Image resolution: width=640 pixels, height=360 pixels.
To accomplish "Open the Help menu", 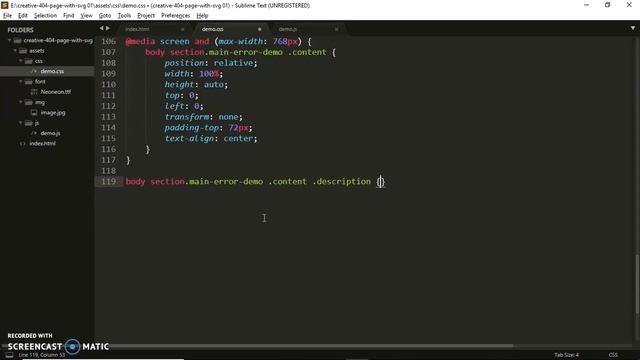I will click(x=202, y=16).
